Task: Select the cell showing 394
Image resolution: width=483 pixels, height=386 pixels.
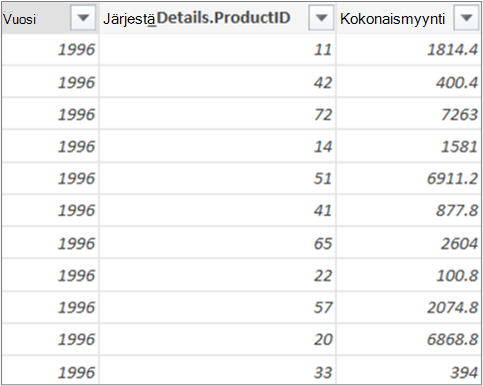Action: pos(409,371)
